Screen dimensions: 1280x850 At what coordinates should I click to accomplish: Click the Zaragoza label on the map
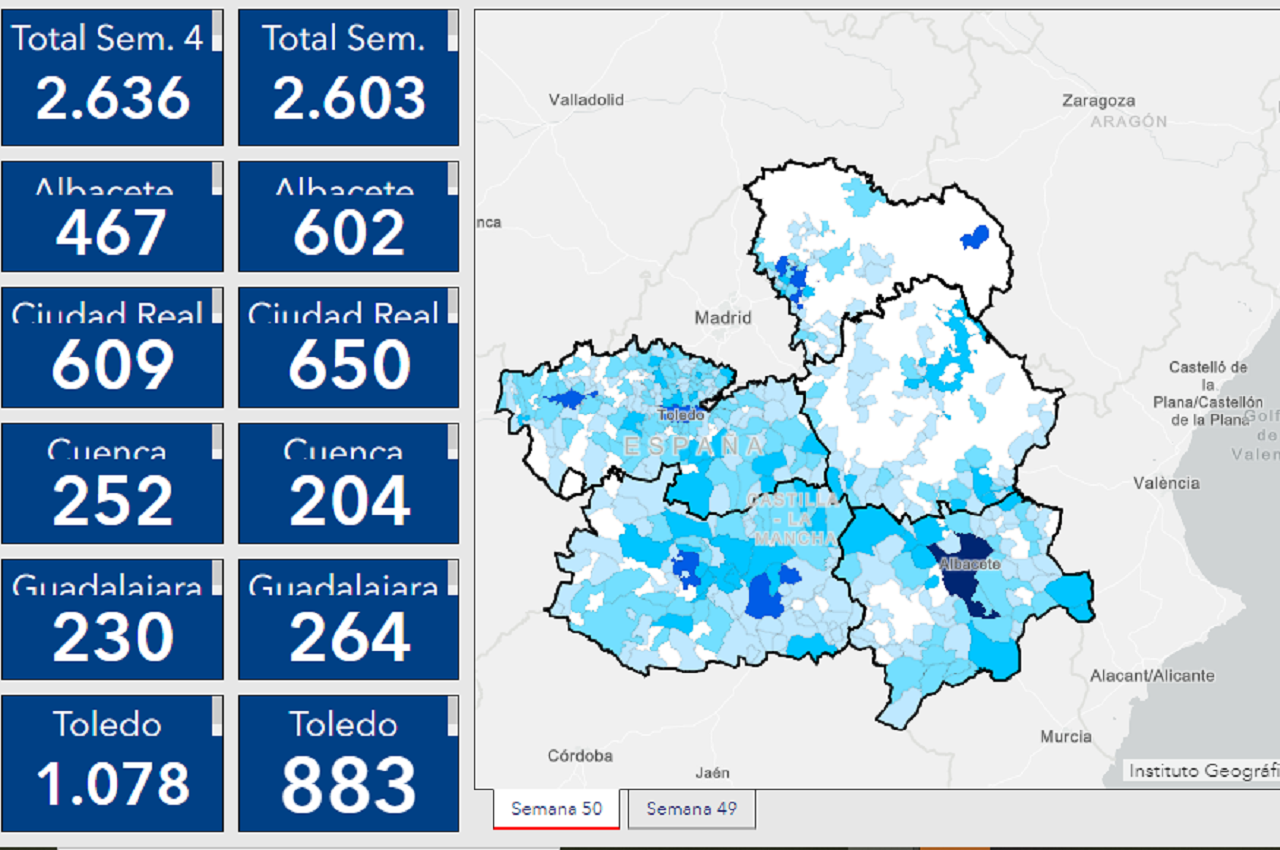[x=1099, y=100]
